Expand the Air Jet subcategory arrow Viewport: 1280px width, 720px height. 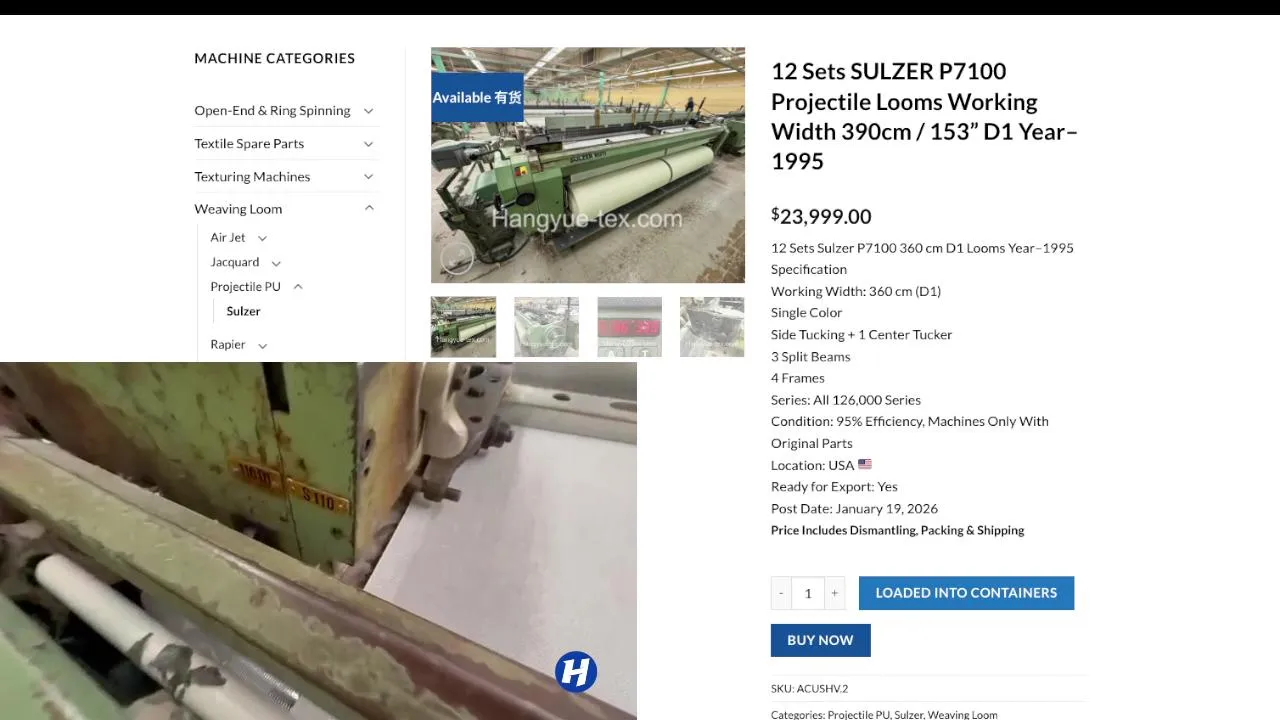click(262, 238)
